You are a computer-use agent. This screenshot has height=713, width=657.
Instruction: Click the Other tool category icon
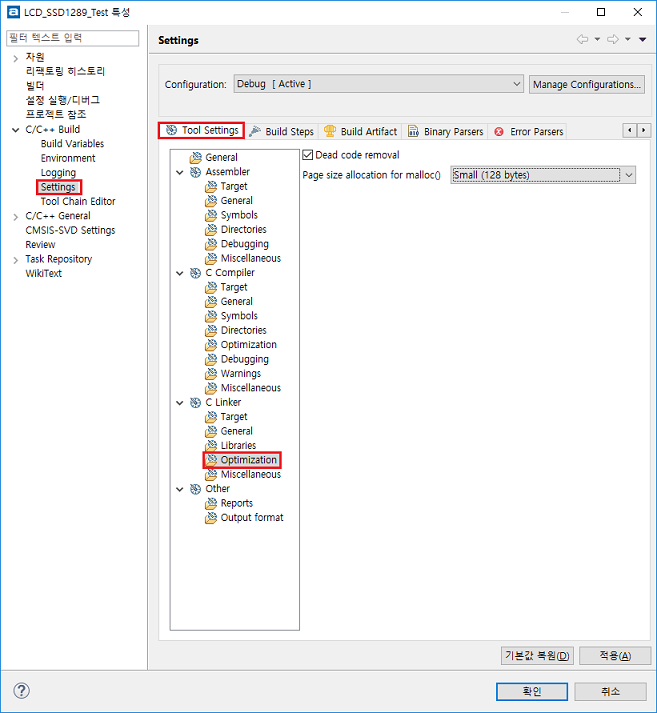click(x=196, y=489)
